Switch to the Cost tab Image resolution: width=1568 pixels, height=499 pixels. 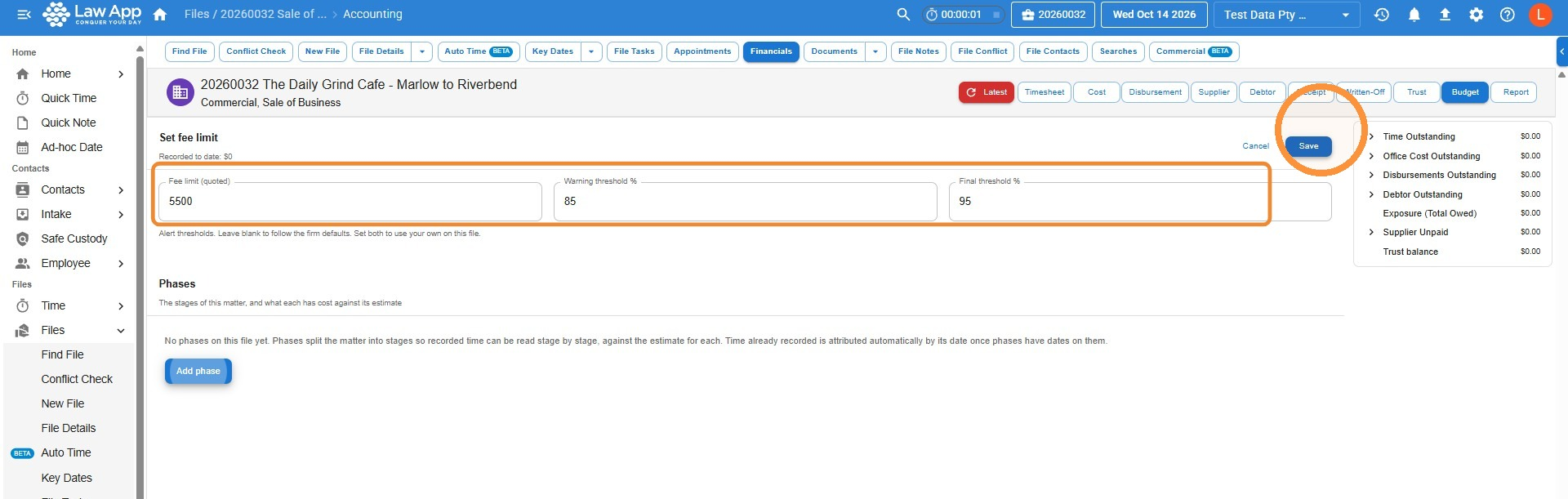pos(1097,92)
